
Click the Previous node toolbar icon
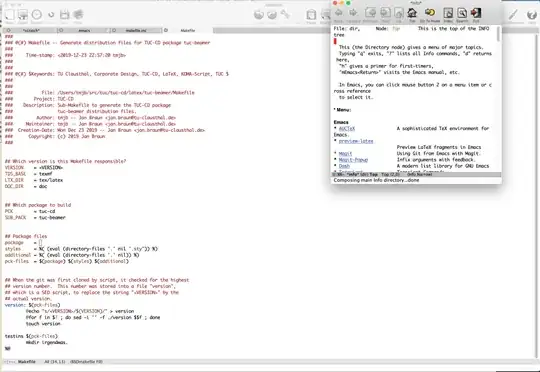click(x=371, y=13)
